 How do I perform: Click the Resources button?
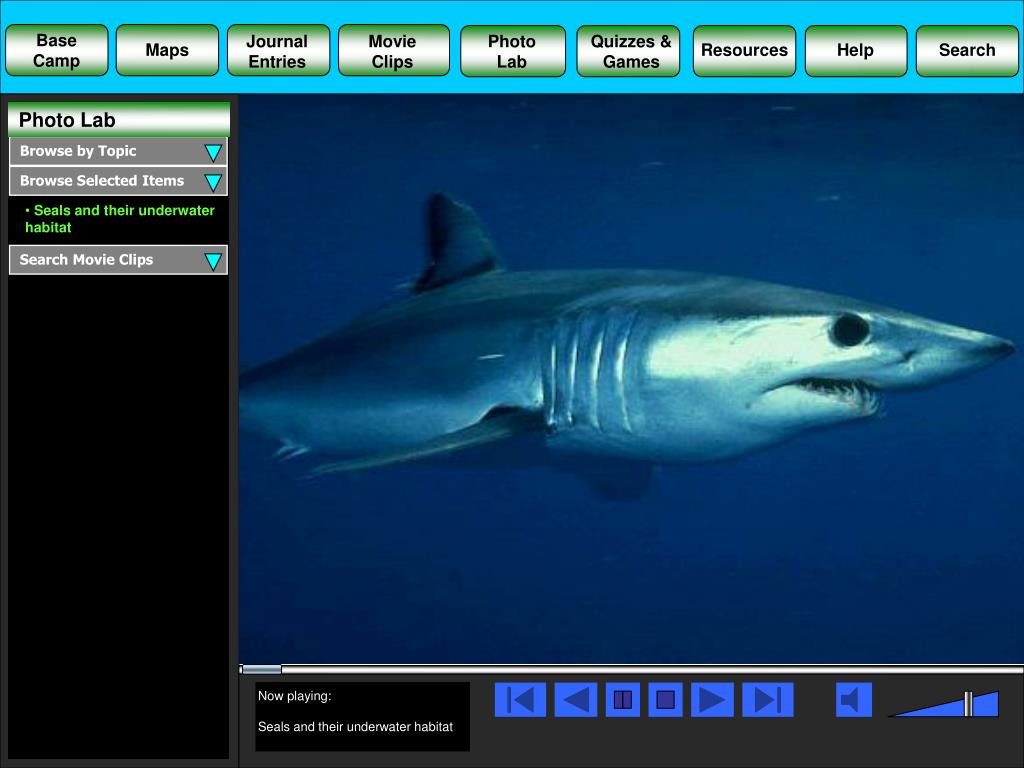(744, 51)
